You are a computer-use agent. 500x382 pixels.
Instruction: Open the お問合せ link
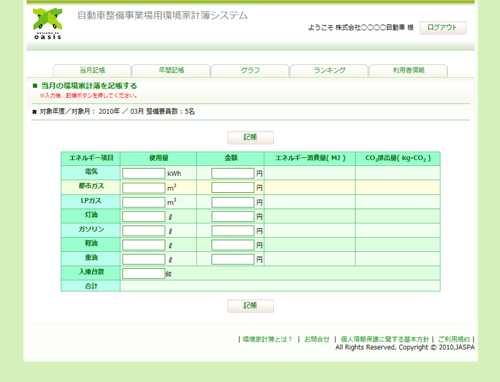(317, 339)
